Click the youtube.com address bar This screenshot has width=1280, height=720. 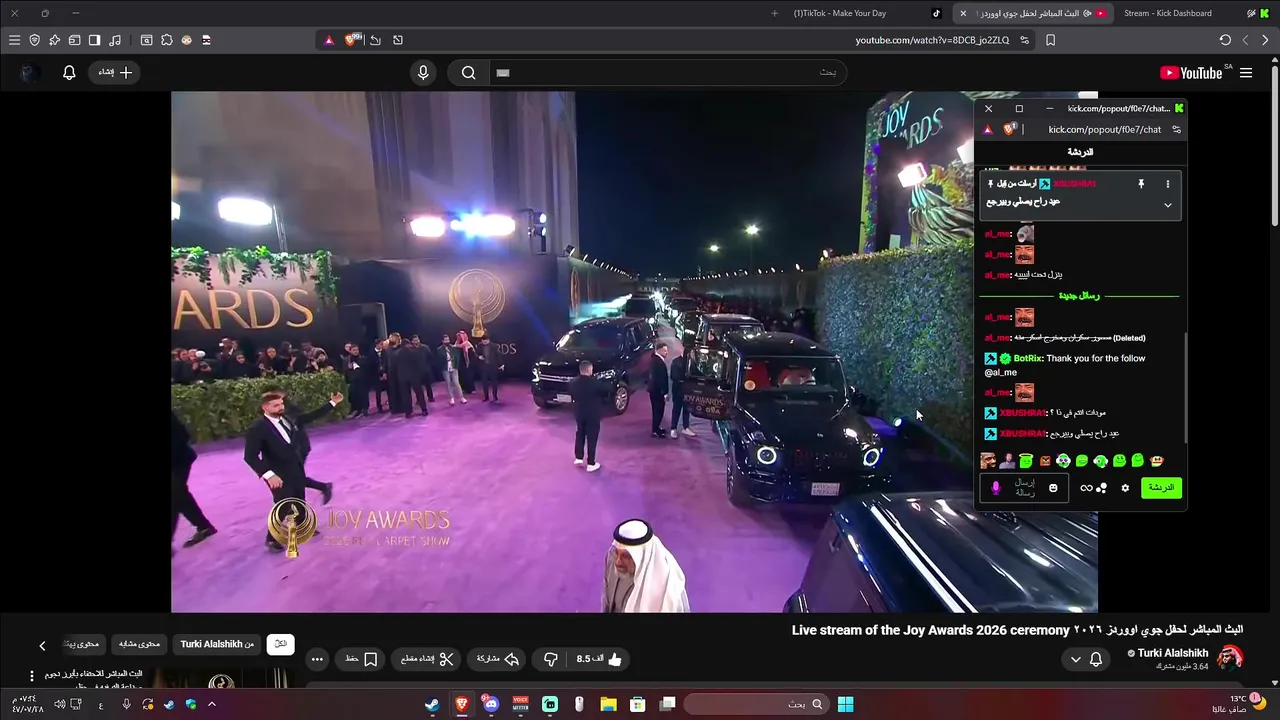(x=932, y=40)
